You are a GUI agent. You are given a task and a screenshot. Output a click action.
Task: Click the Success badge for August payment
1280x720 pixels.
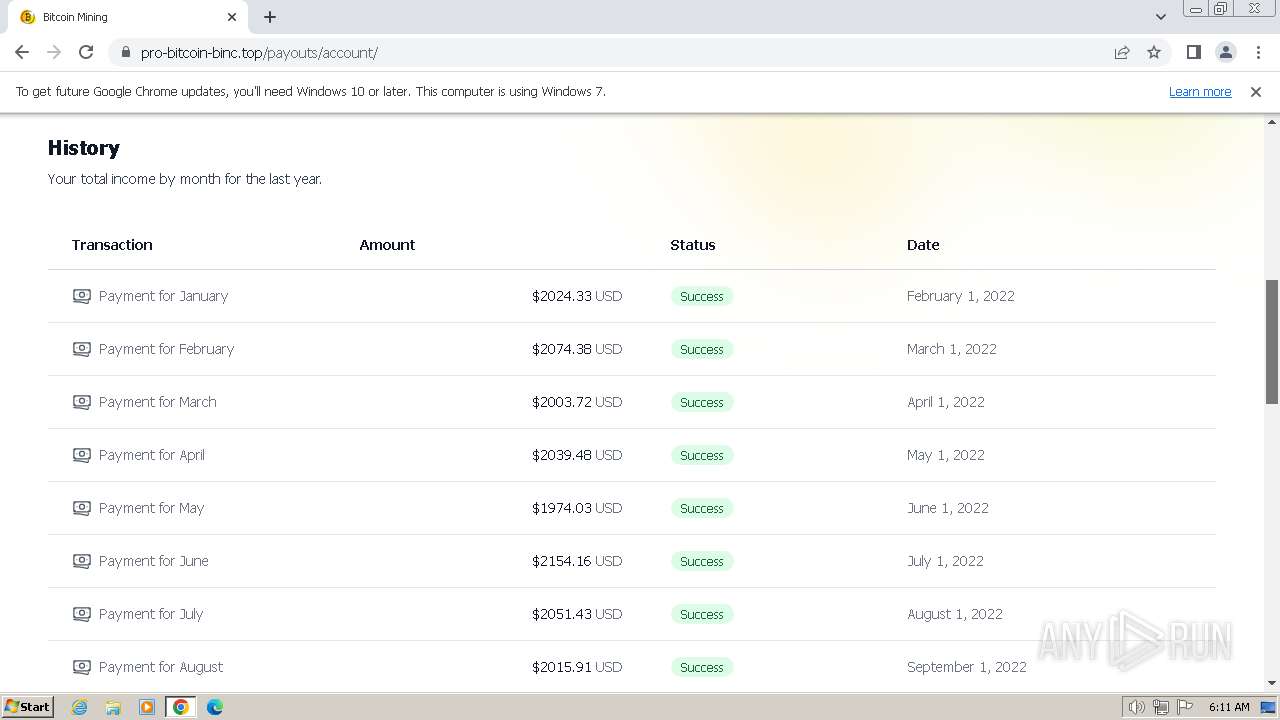pos(702,667)
